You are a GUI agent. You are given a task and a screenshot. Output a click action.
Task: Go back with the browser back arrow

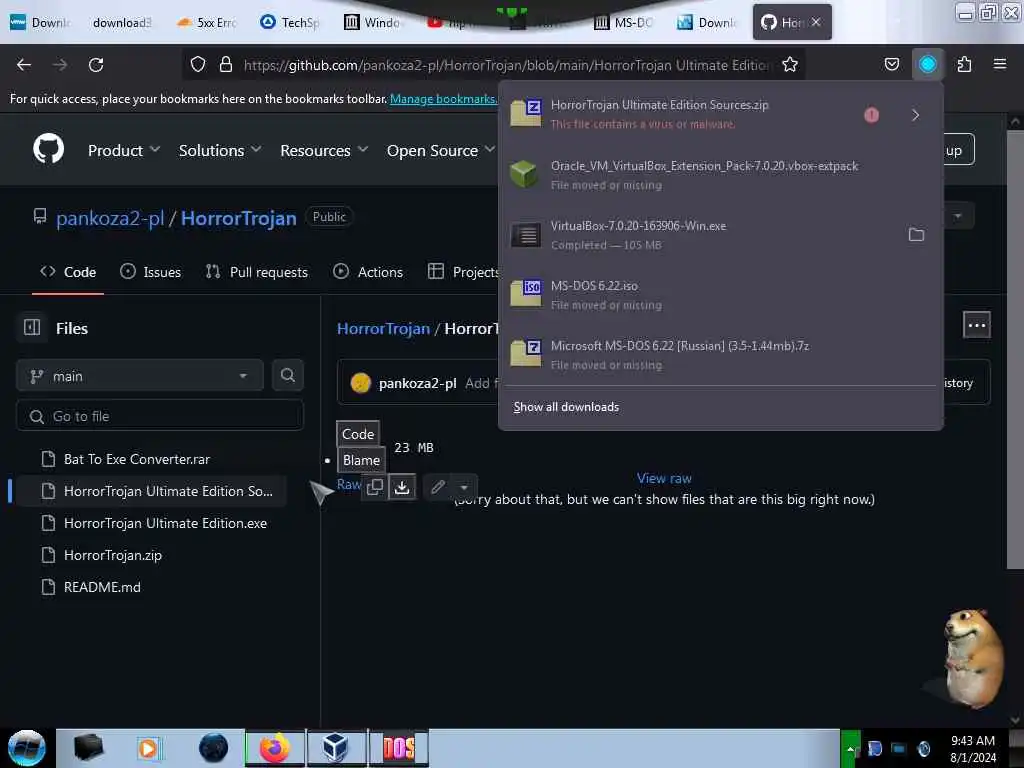pos(24,65)
